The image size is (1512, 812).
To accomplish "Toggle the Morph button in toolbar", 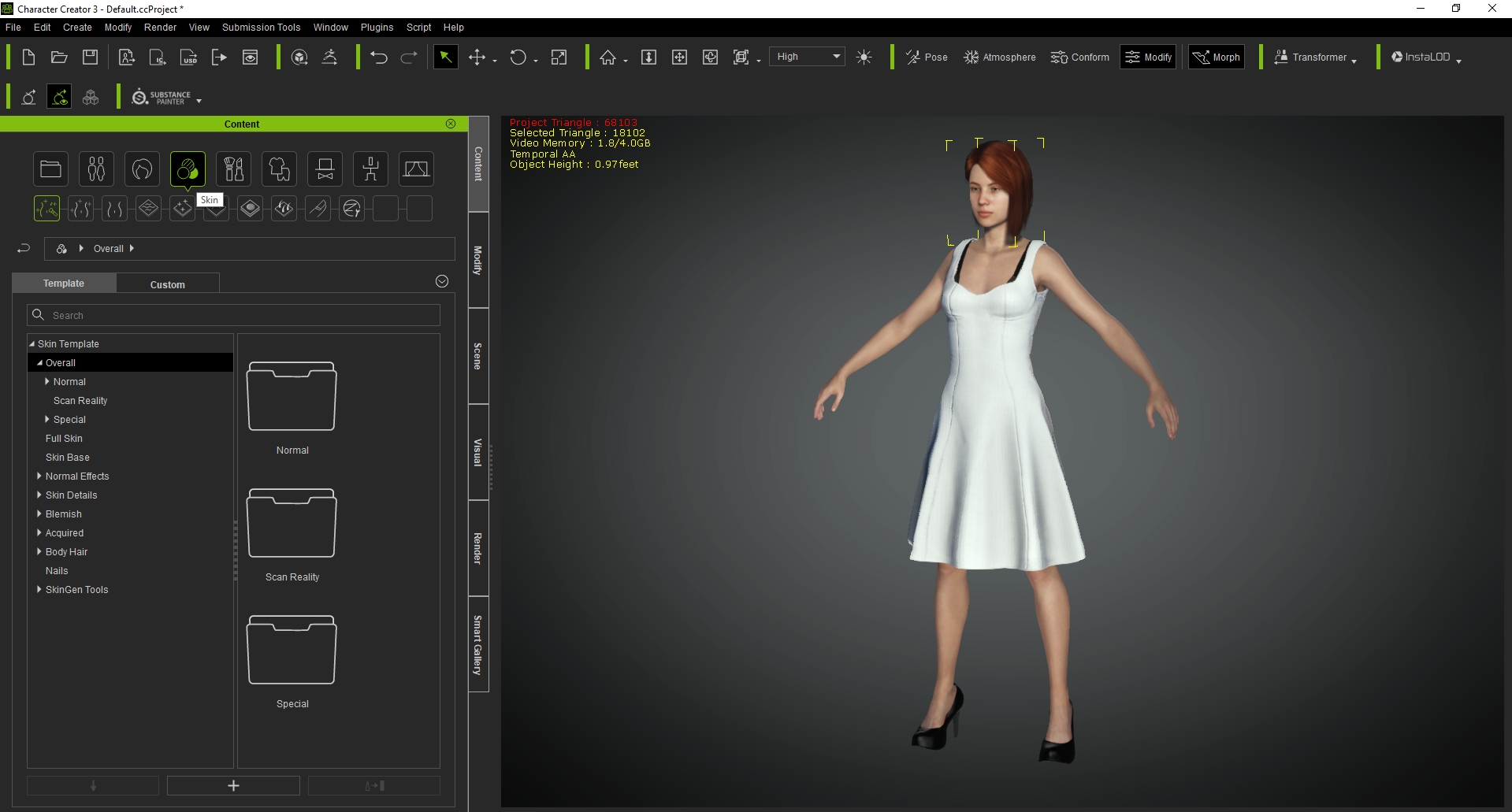I will (1217, 57).
